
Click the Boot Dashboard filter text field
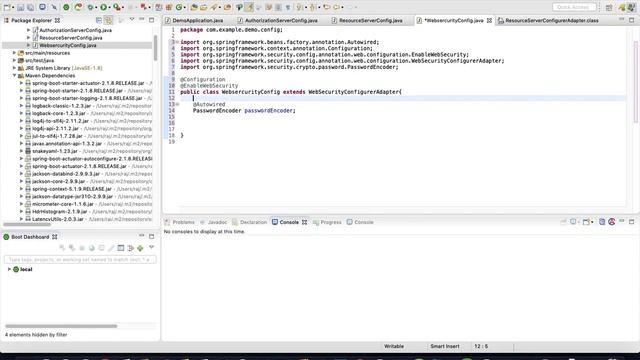pos(80,260)
